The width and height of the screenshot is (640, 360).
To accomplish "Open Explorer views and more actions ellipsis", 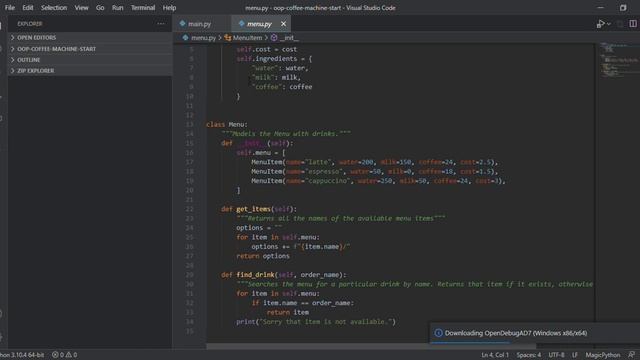I will tap(161, 24).
